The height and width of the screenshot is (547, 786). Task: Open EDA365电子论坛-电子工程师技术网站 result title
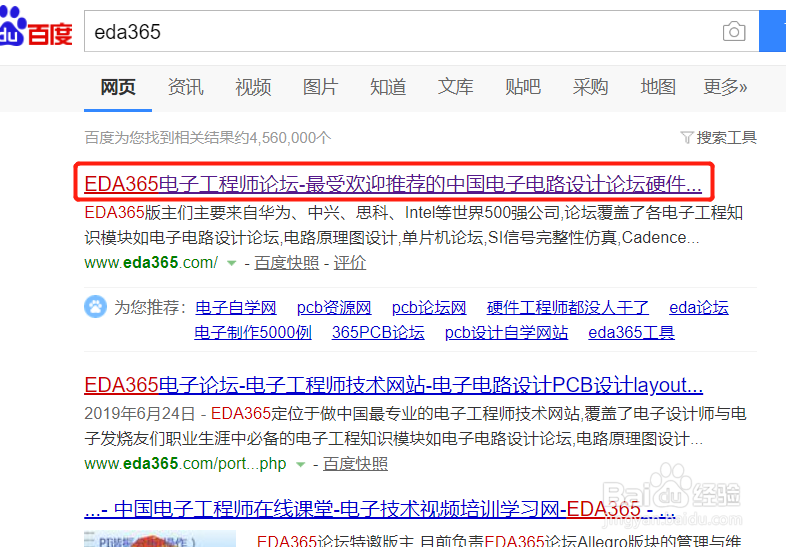[394, 385]
